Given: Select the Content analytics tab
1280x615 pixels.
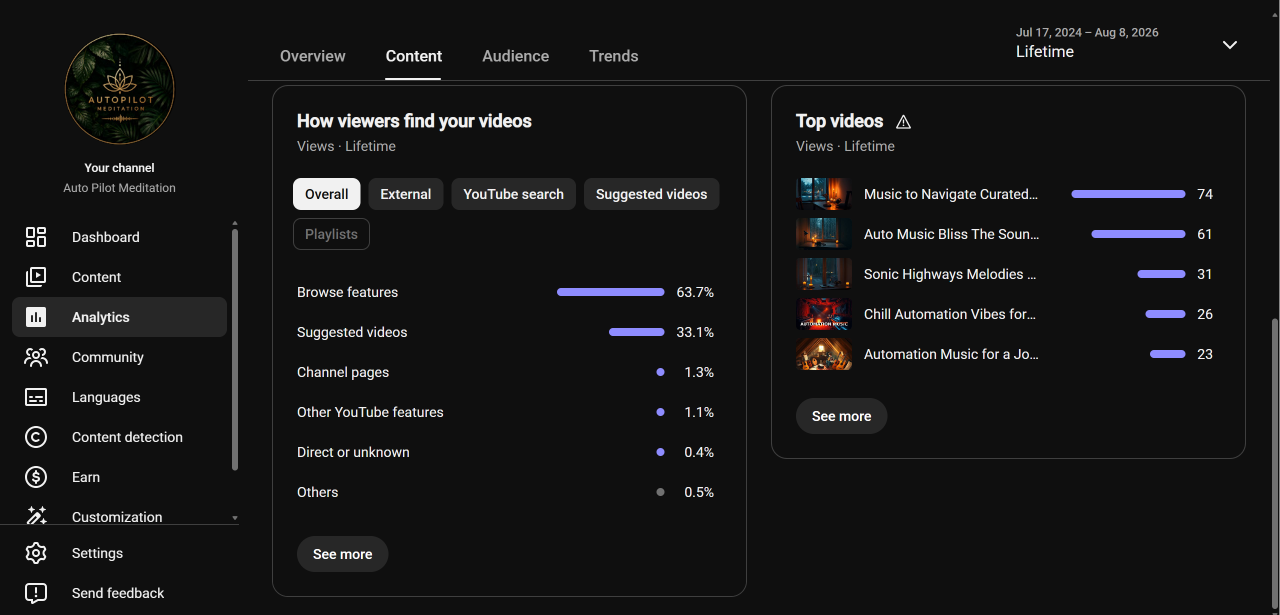Looking at the screenshot, I should pyautogui.click(x=414, y=56).
